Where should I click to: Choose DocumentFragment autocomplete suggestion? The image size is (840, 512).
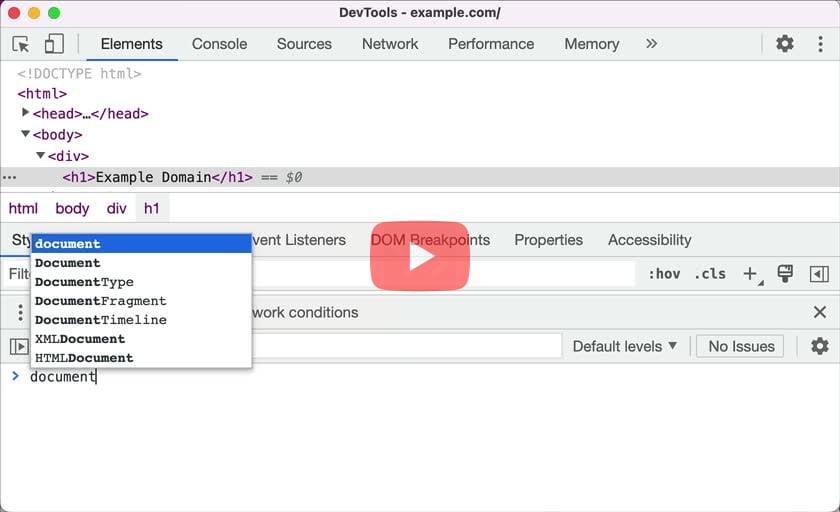[x=141, y=301]
